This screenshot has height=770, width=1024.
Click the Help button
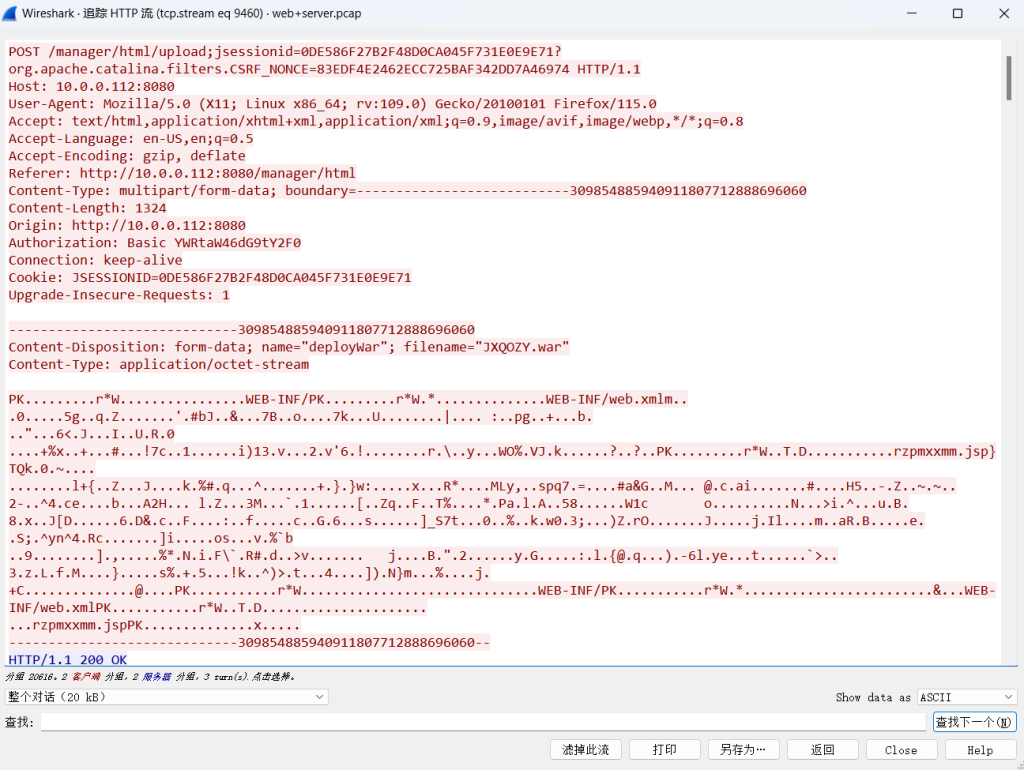(x=981, y=750)
